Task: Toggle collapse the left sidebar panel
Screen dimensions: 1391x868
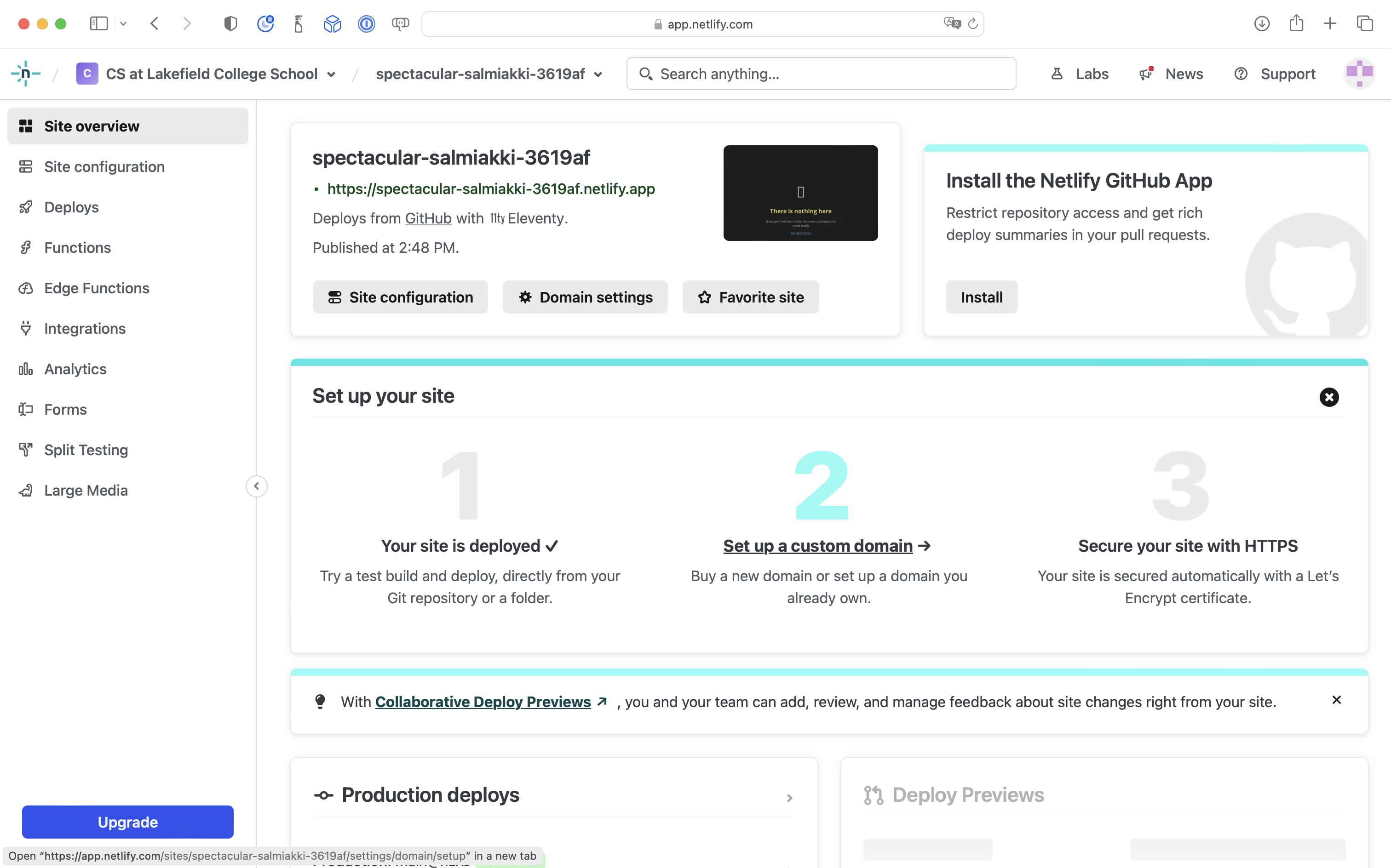Action: (x=256, y=485)
